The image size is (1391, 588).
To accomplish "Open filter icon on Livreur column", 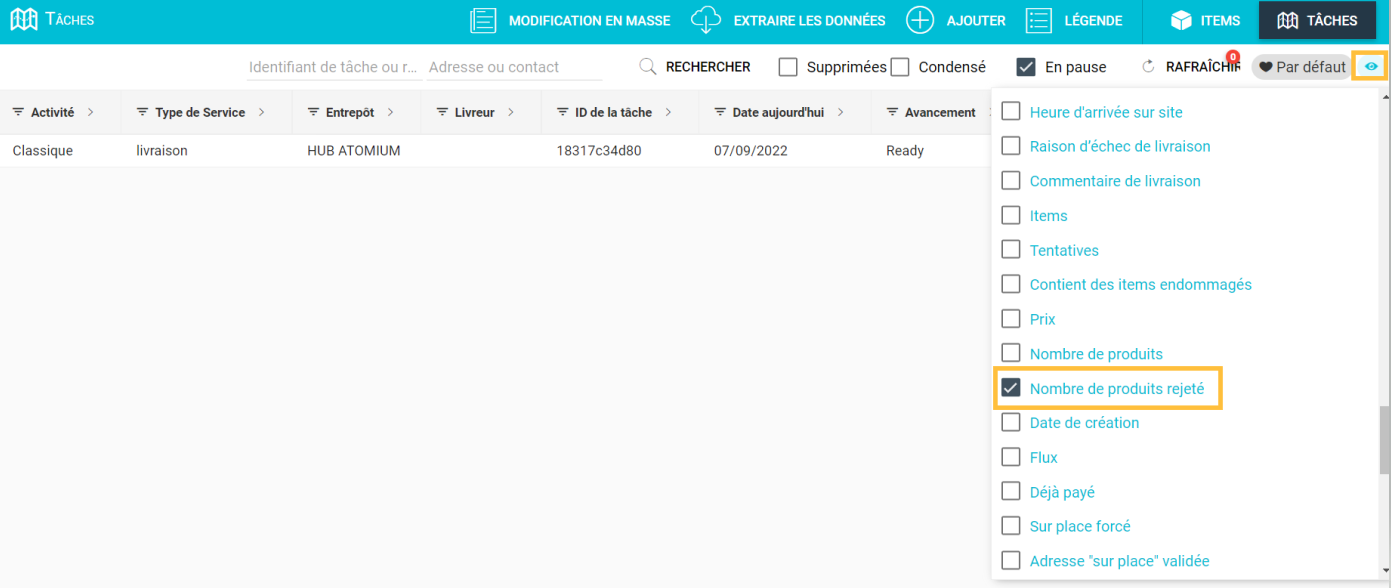I will point(442,112).
